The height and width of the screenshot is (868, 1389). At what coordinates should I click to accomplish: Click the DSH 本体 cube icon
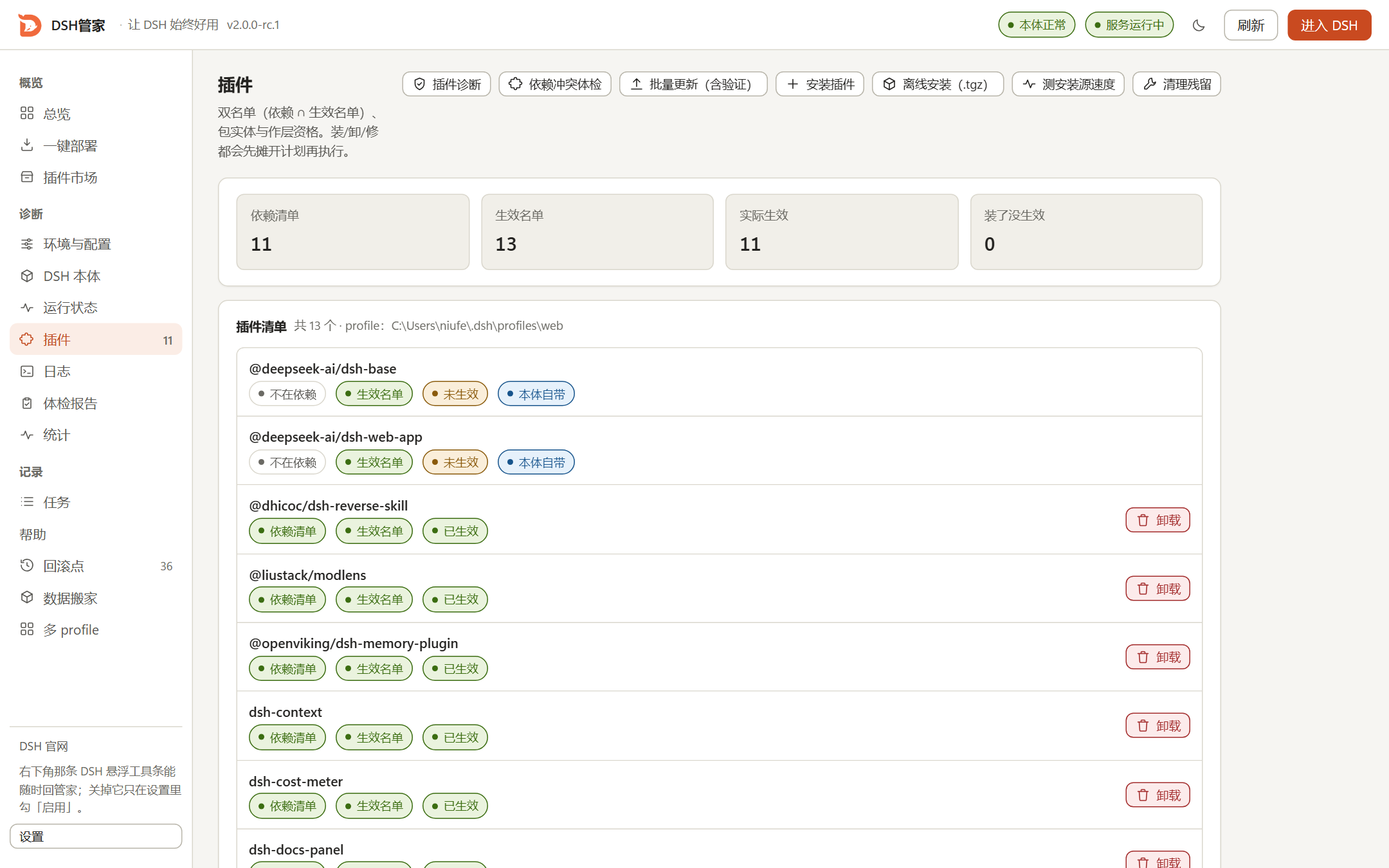tap(27, 276)
